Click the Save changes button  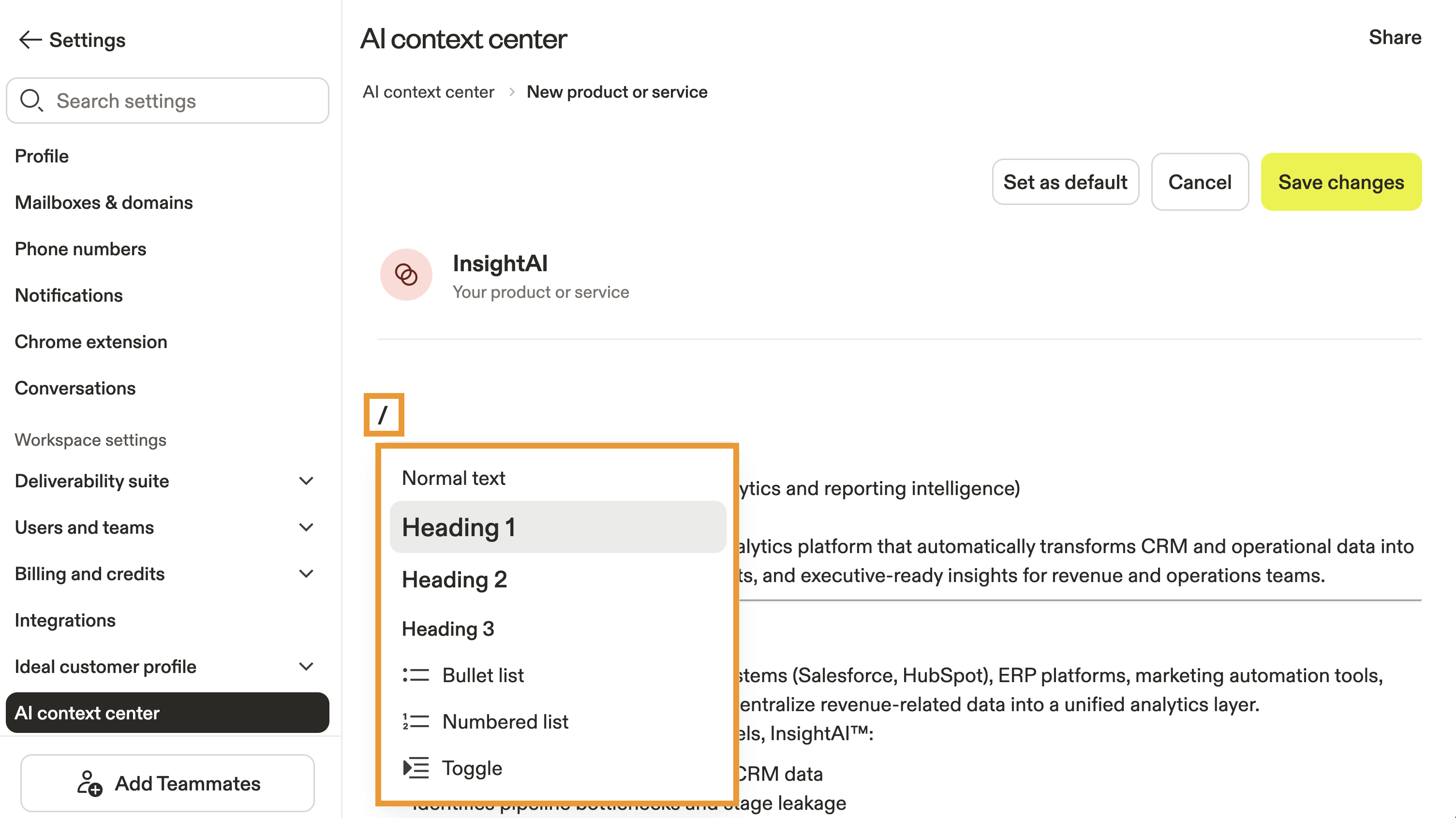[1341, 182]
